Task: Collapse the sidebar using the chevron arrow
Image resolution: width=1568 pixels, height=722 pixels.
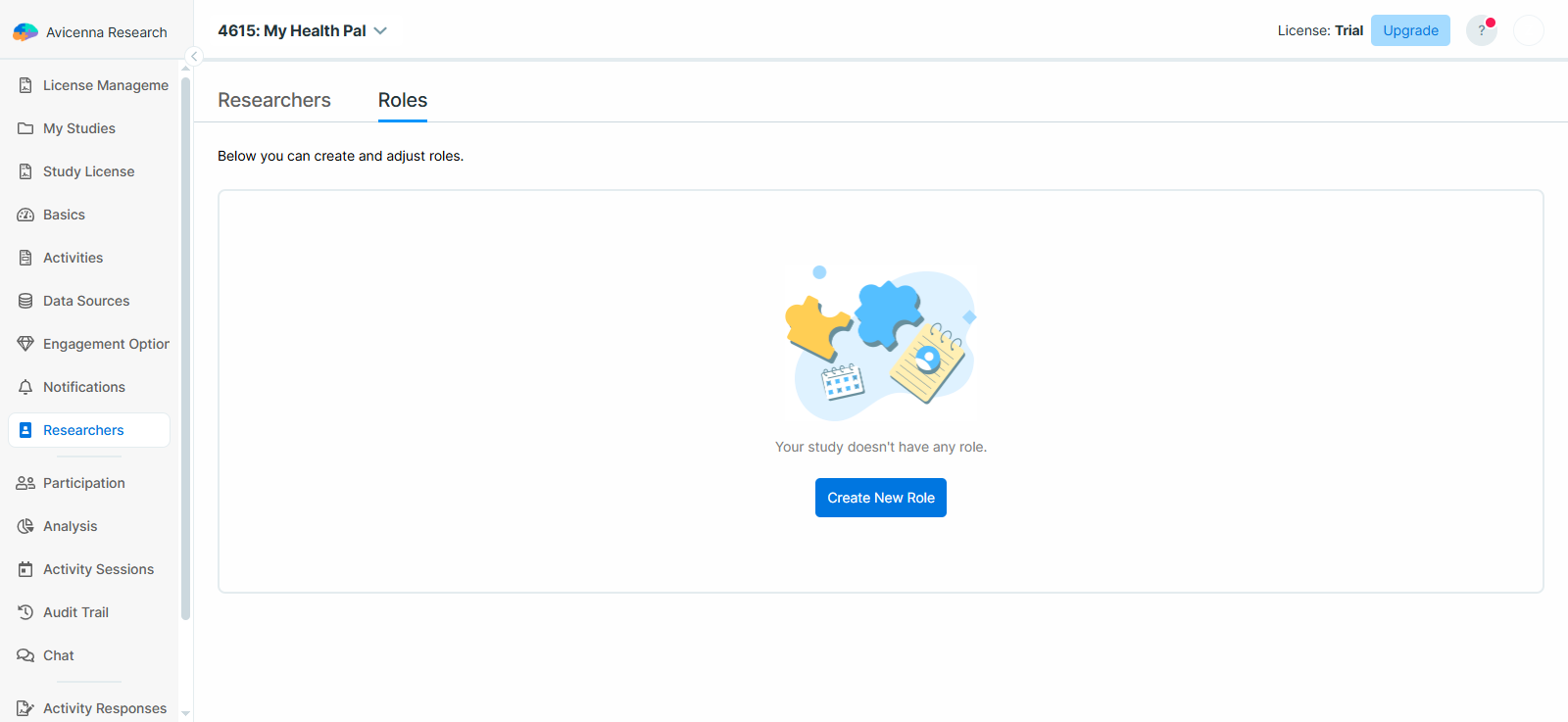Action: [194, 56]
